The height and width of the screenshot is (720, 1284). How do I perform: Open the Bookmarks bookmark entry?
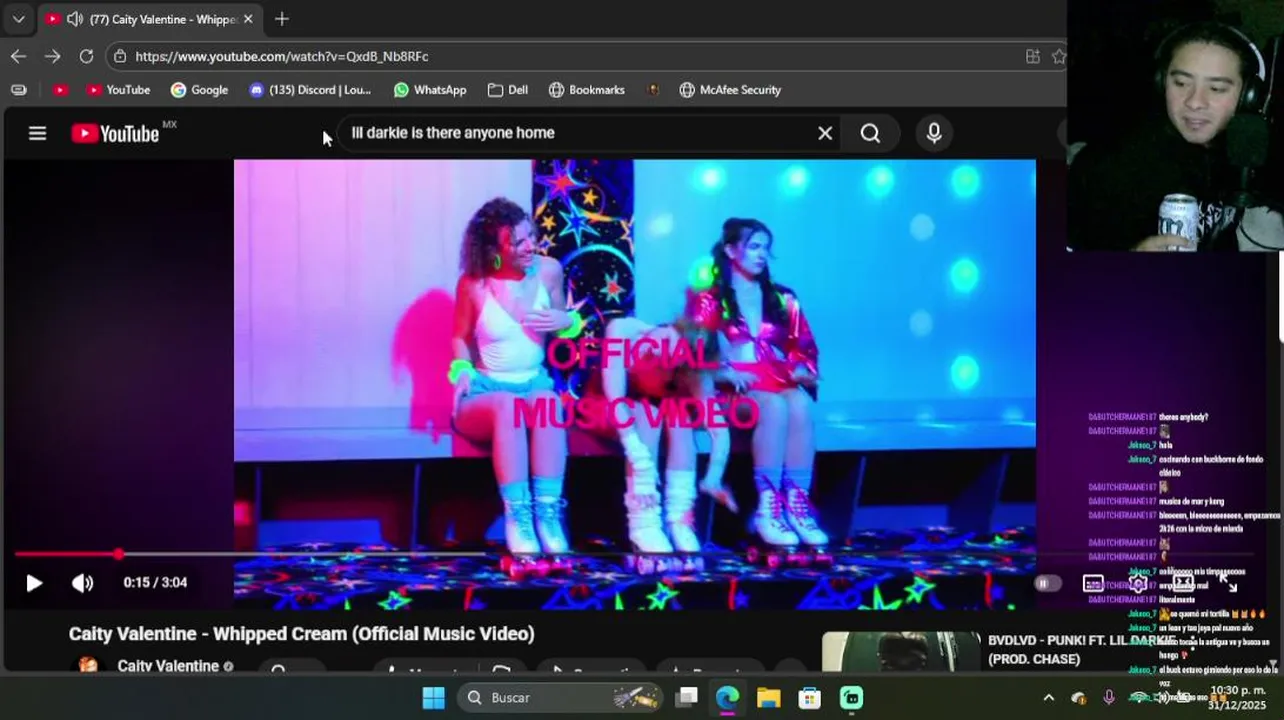pyautogui.click(x=587, y=90)
